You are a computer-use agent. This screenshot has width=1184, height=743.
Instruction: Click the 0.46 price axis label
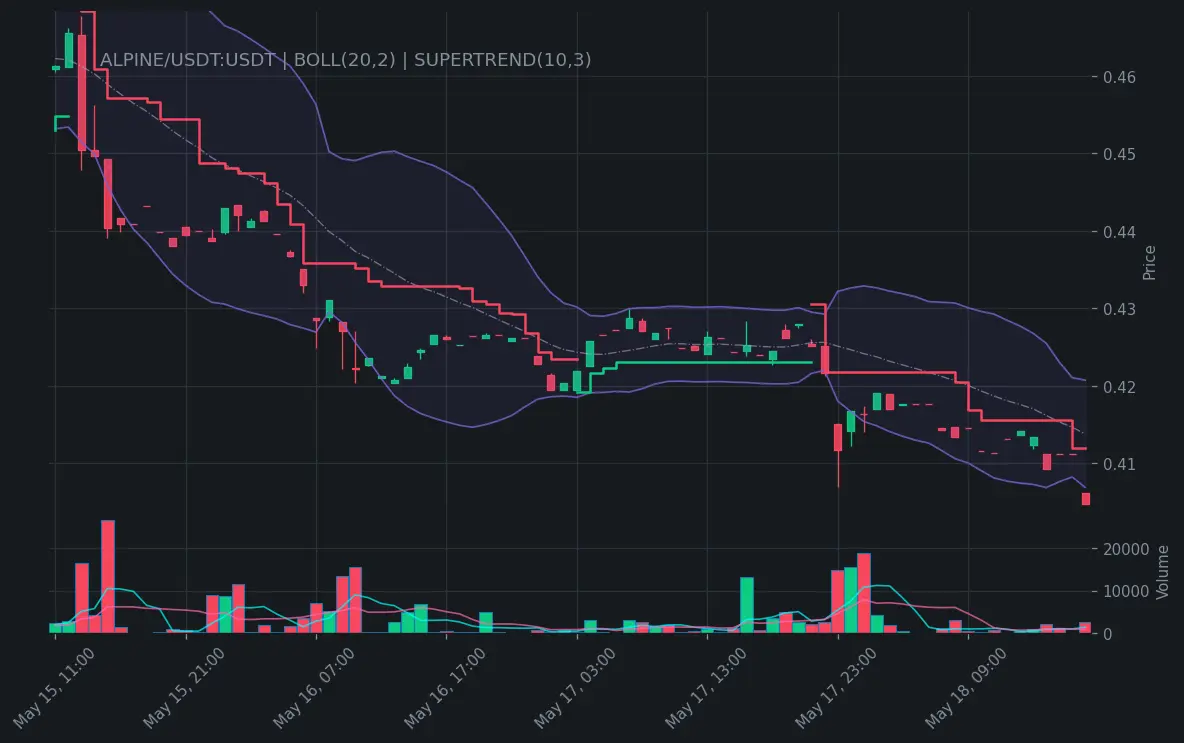1119,77
